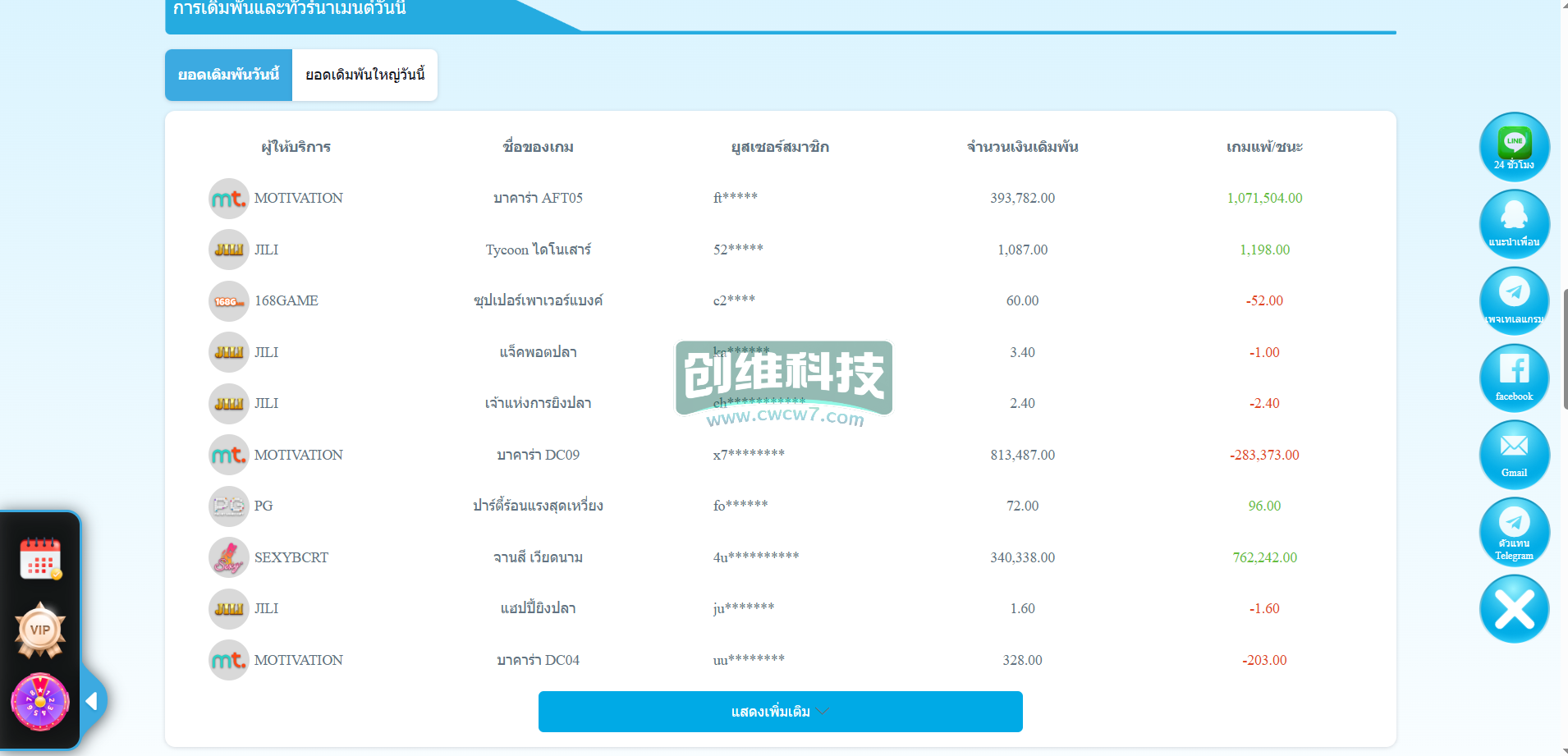The height and width of the screenshot is (756, 1568).
Task: Open the daily check-in calendar icon
Action: [40, 560]
